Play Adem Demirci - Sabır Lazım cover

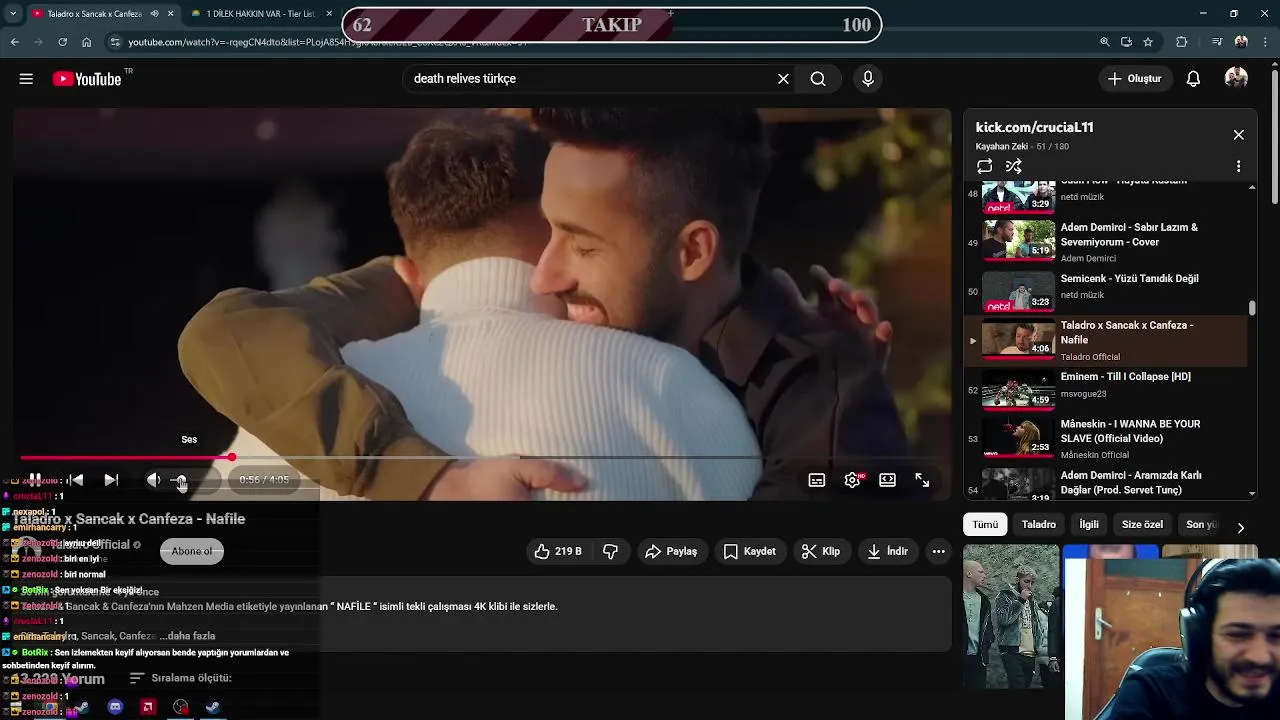1107,241
